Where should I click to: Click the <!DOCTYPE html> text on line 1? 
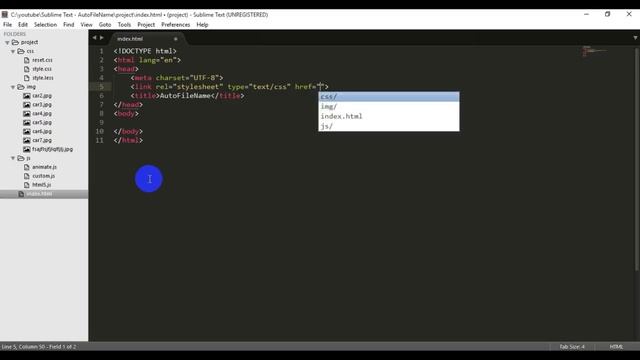(145, 51)
